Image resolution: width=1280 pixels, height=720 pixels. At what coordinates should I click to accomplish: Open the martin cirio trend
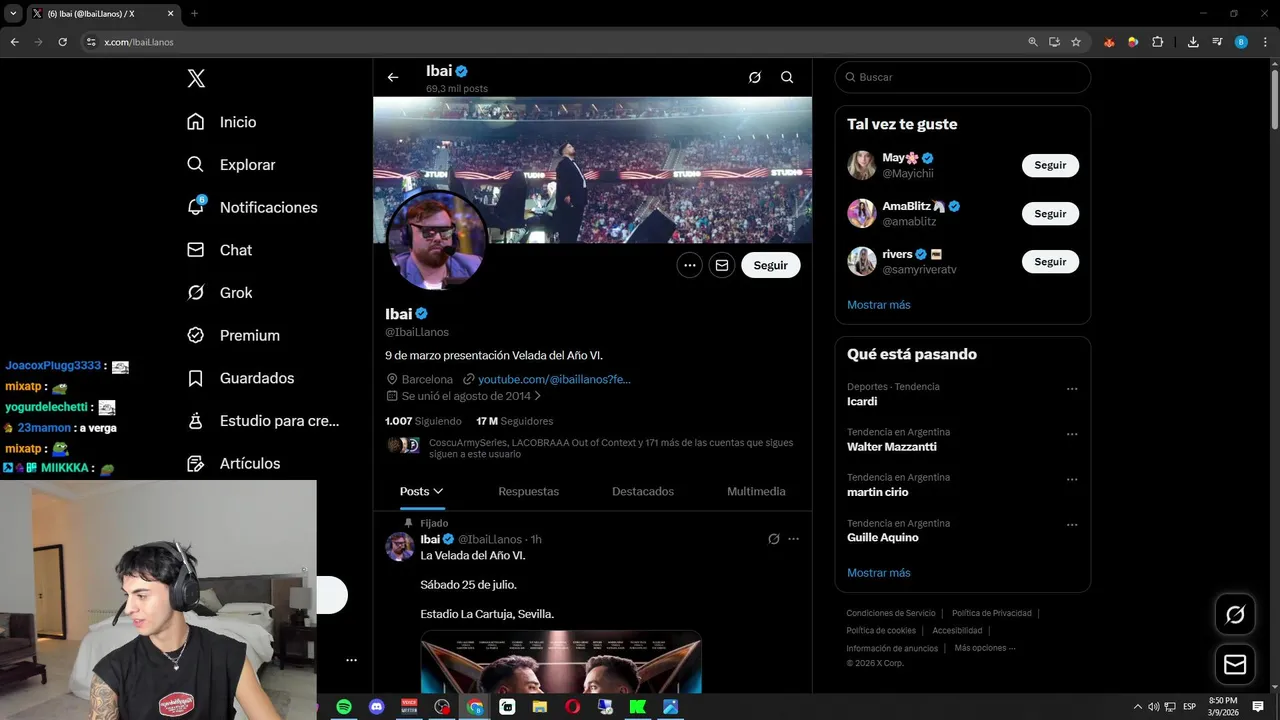tap(878, 492)
